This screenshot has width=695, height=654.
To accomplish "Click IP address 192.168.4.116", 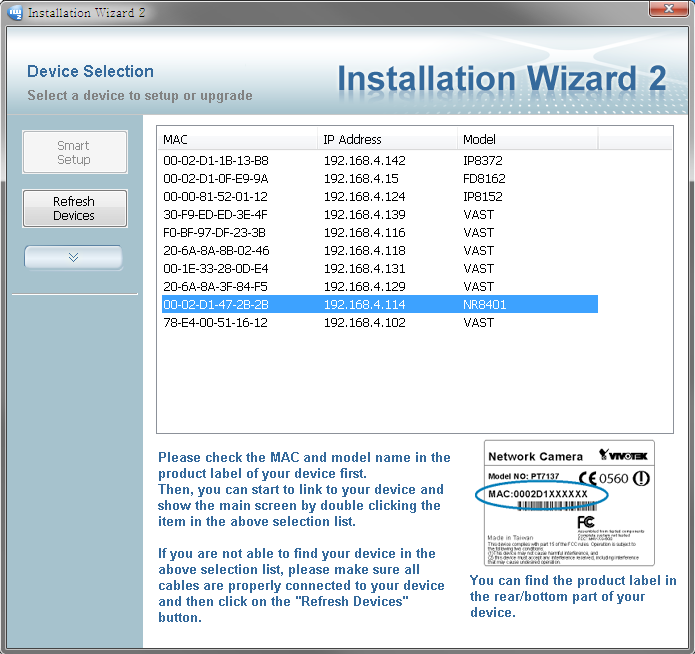I will coord(365,233).
